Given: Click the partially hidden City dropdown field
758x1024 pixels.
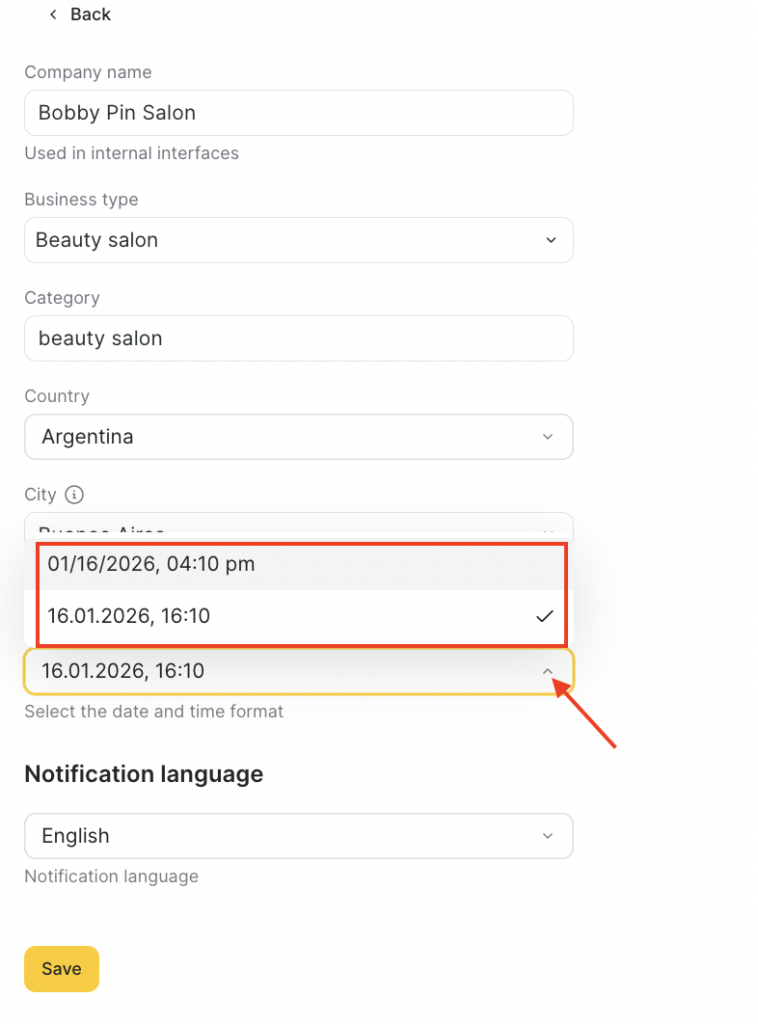Looking at the screenshot, I should coord(298,527).
